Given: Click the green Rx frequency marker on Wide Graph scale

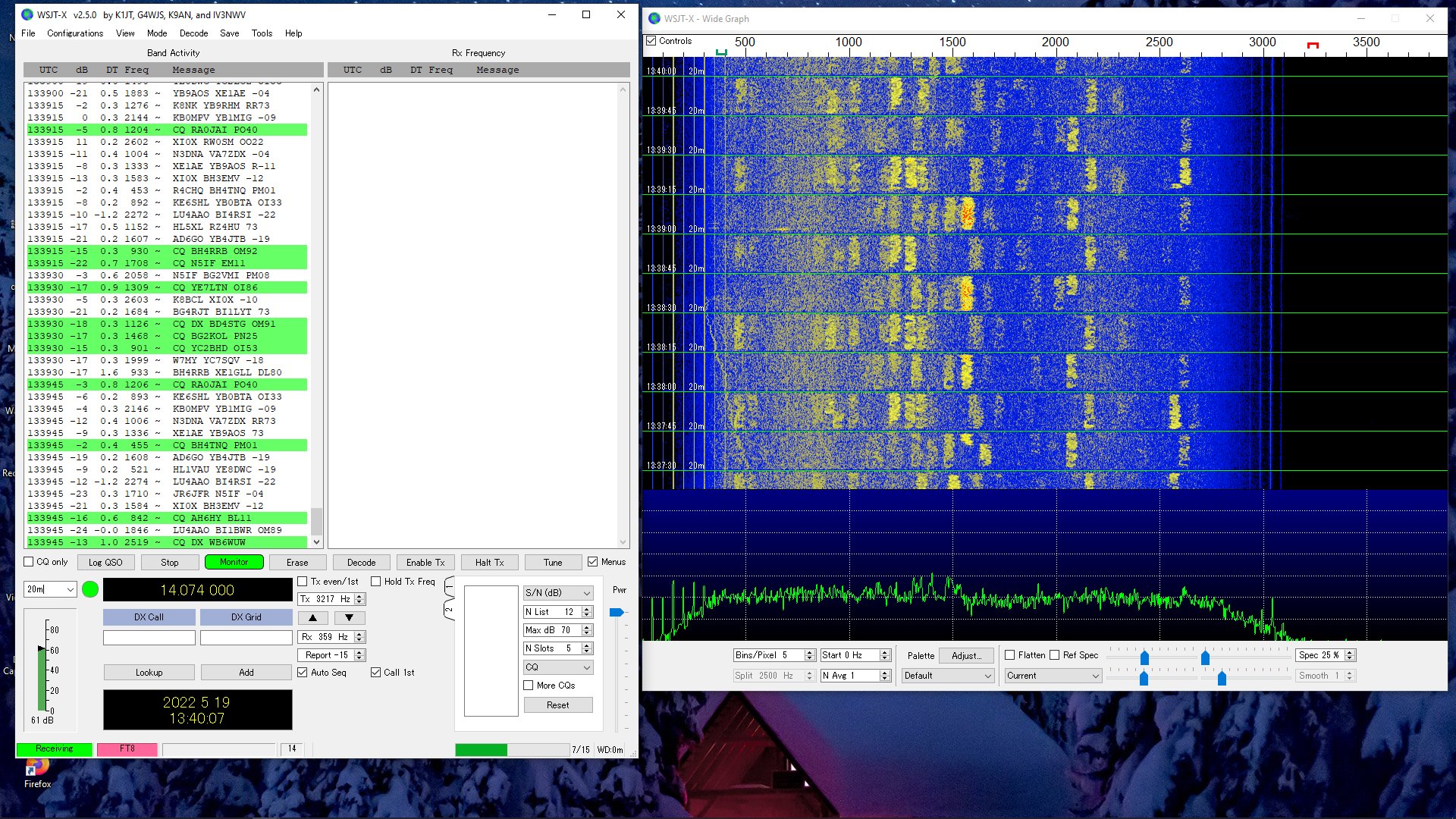Looking at the screenshot, I should (x=721, y=52).
